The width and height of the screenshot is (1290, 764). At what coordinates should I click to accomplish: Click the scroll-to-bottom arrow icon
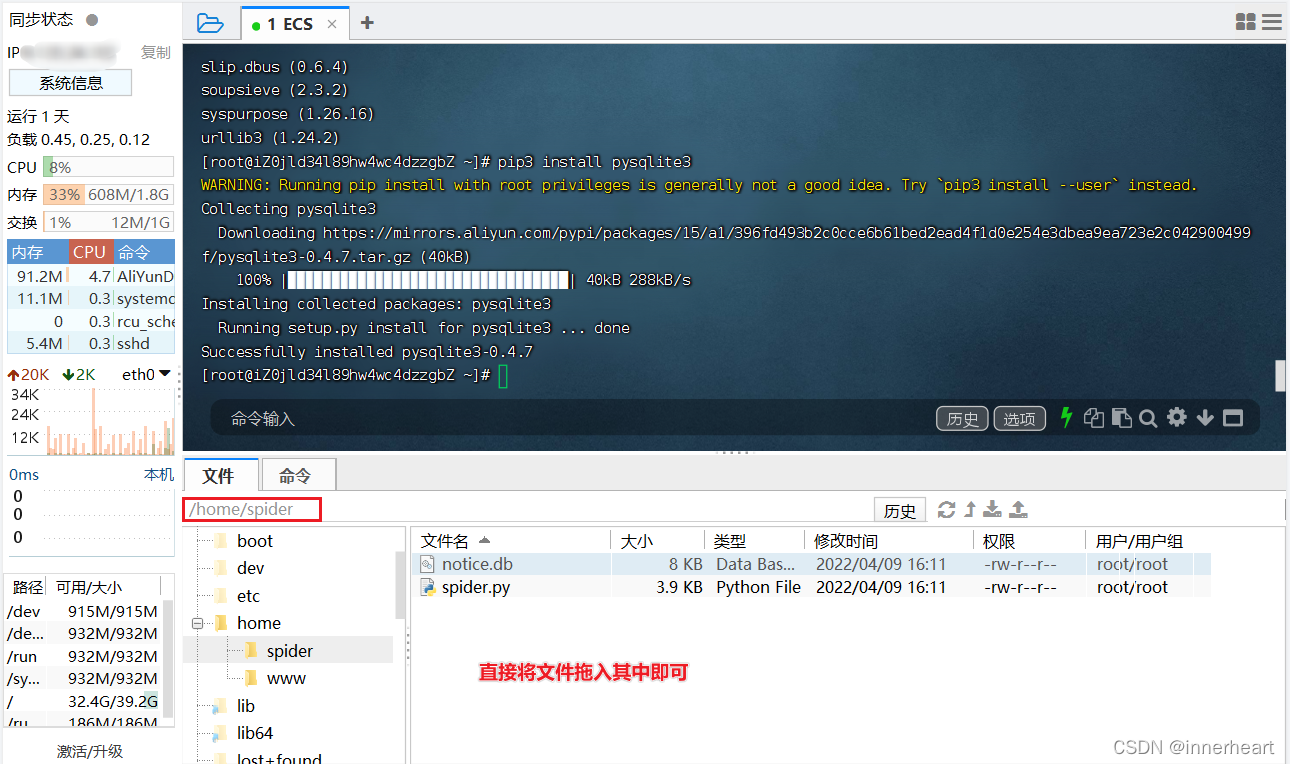tap(1205, 418)
